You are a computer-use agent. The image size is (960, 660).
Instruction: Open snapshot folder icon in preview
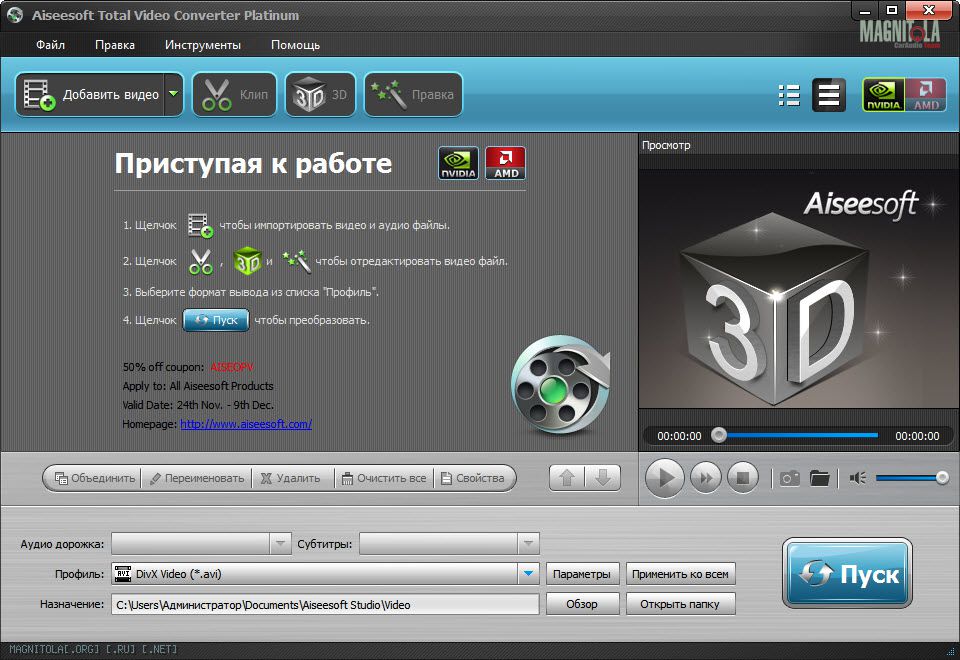tap(820, 478)
